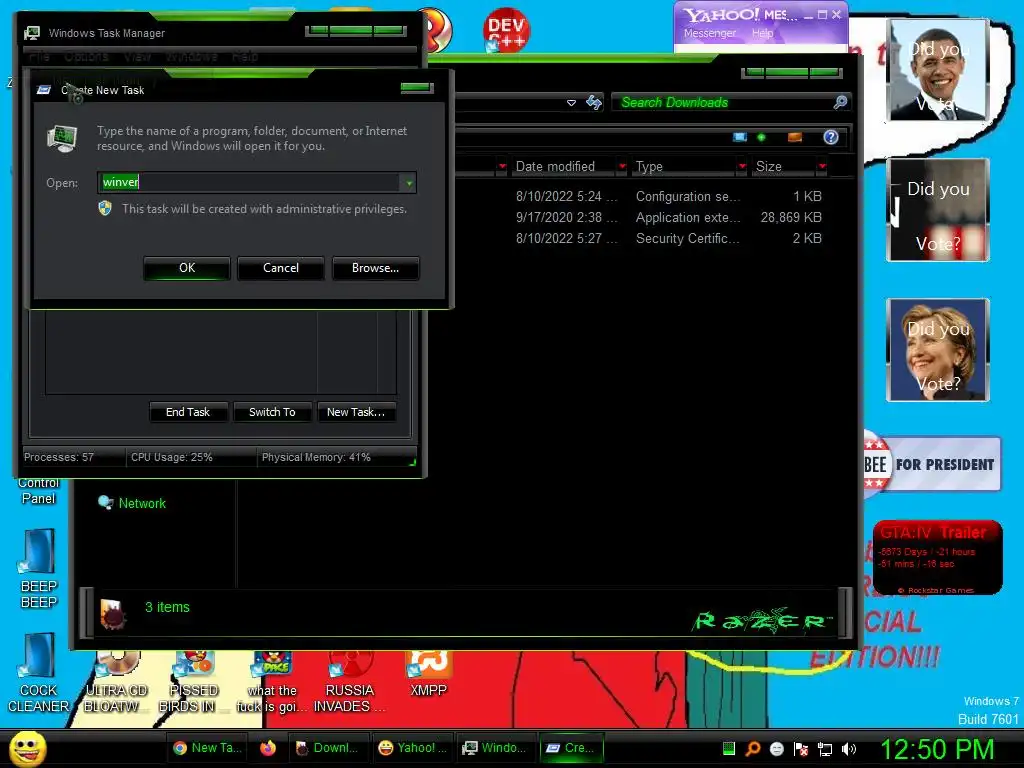Screen dimensions: 1024x768
Task: Click the UAC shield icon beside the admin privileges text
Action: (x=104, y=208)
